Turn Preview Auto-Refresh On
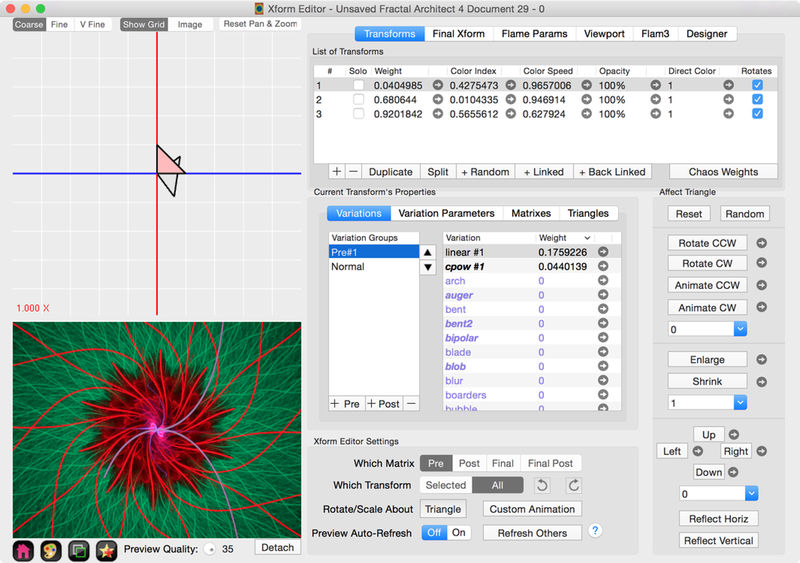Viewport: 800px width, 563px height. (459, 533)
